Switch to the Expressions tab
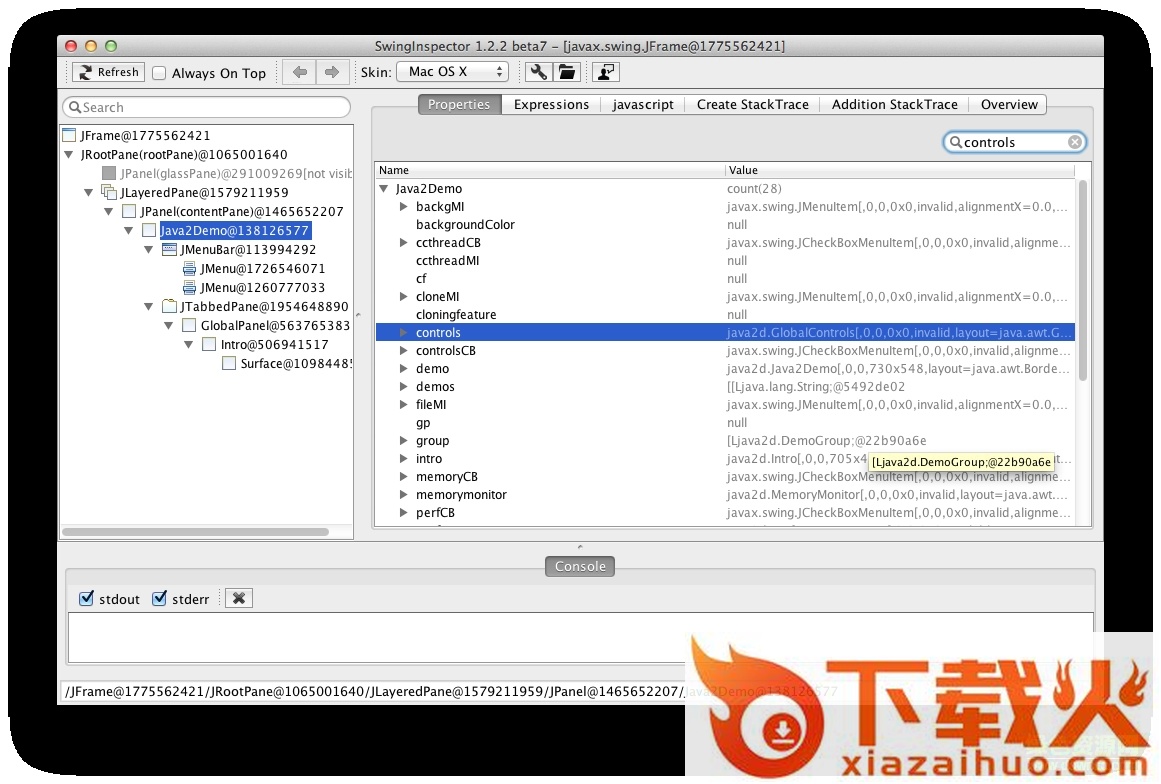The height and width of the screenshot is (784, 1161). tap(551, 104)
